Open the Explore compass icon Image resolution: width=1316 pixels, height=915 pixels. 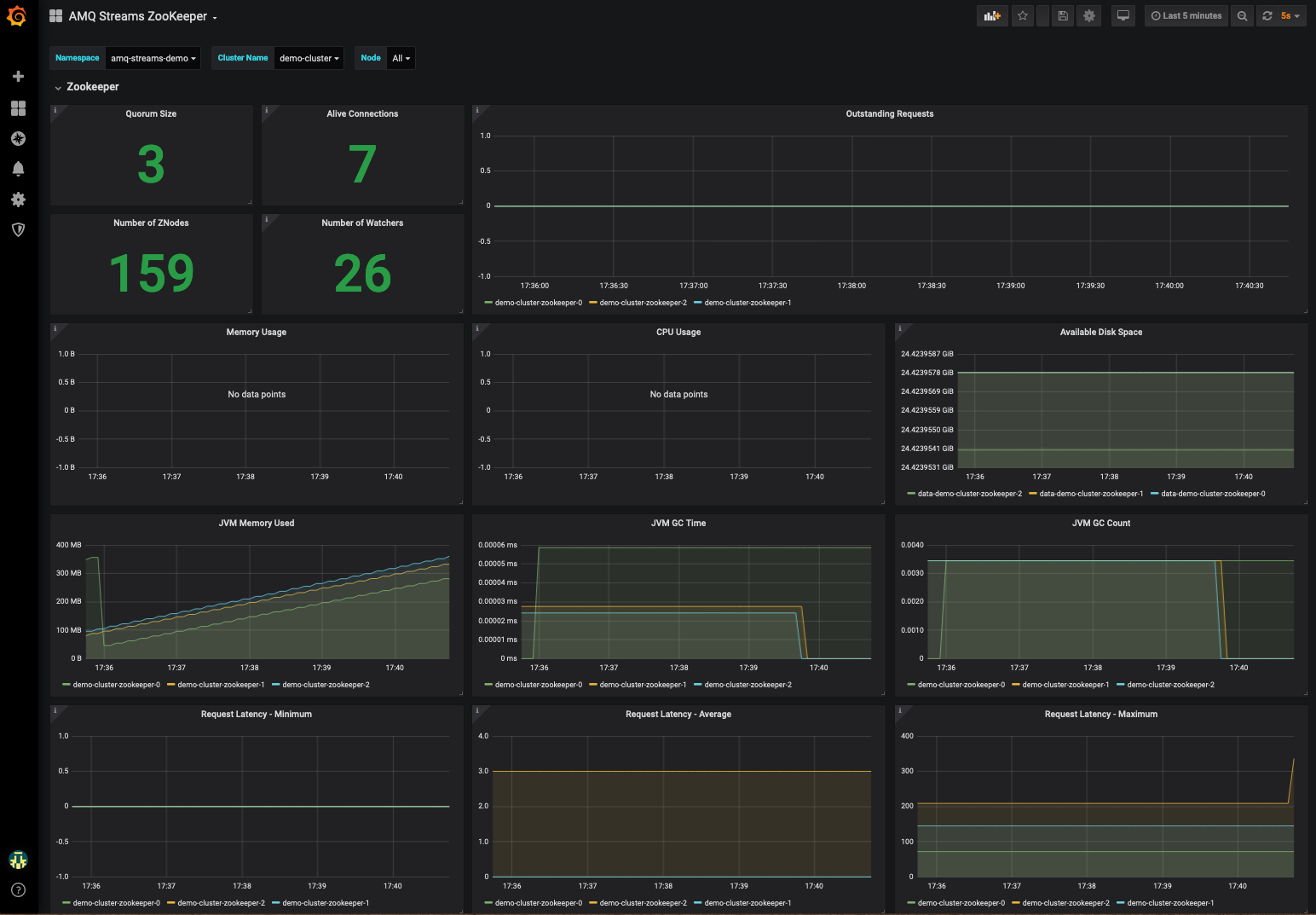(18, 138)
